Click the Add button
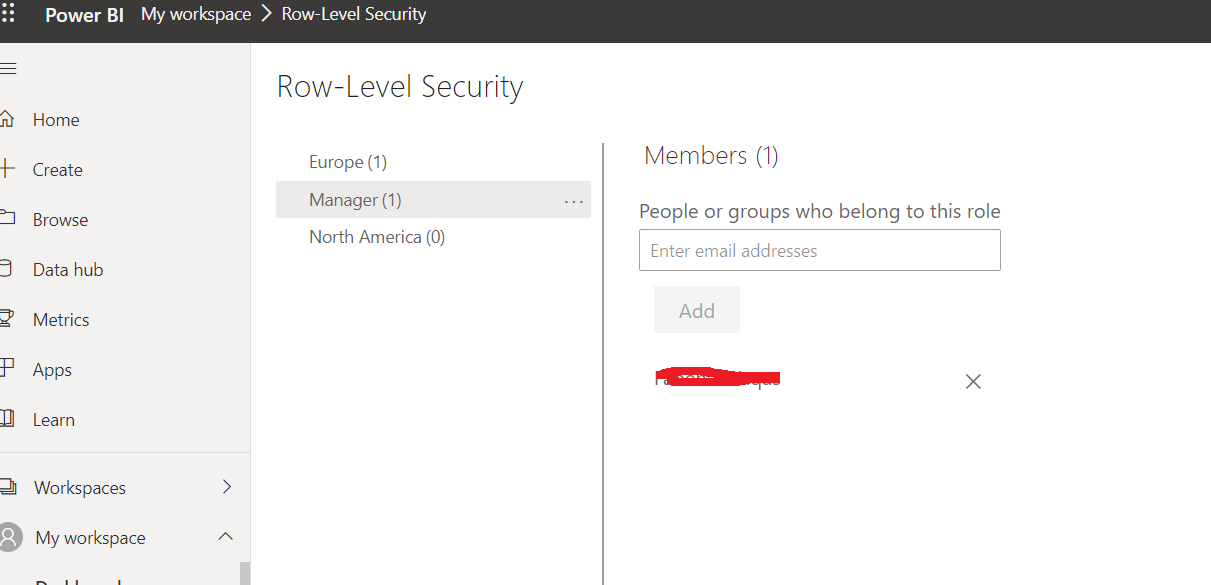Screen dimensions: 1211x585 coord(697,310)
